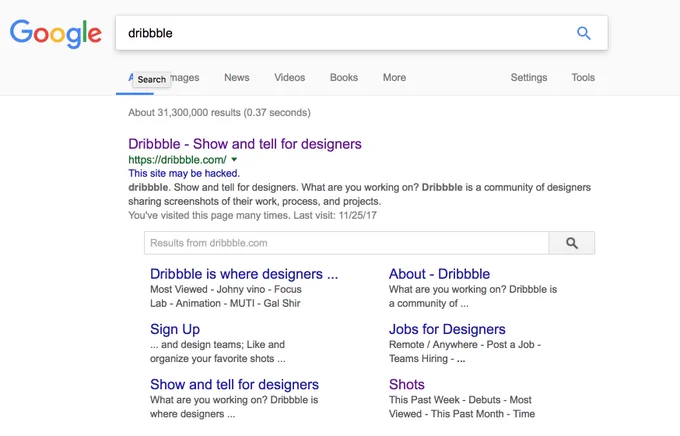Open the Jobs for Designers sitelink

447,330
